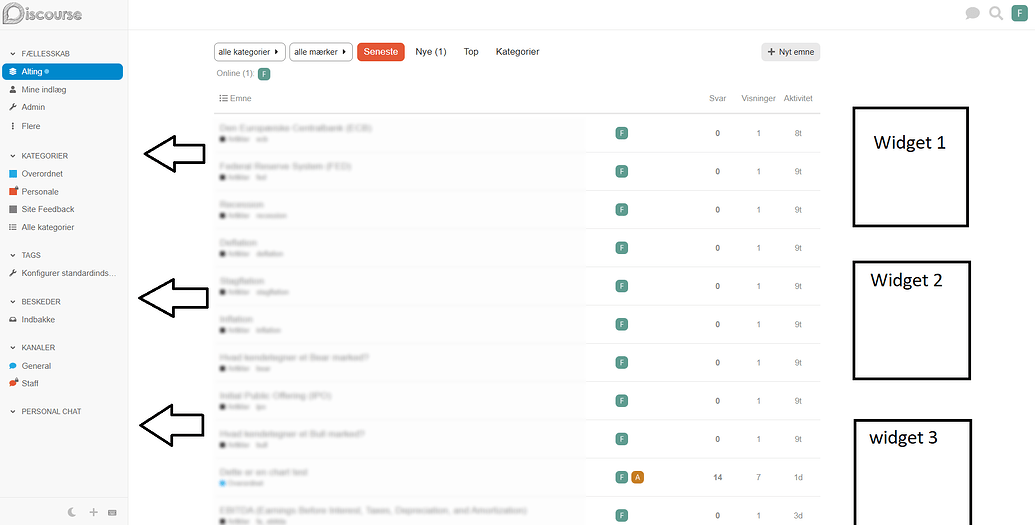Sort topics by Aktivitet column header
Screen dimensions: 1035x525
tap(798, 98)
